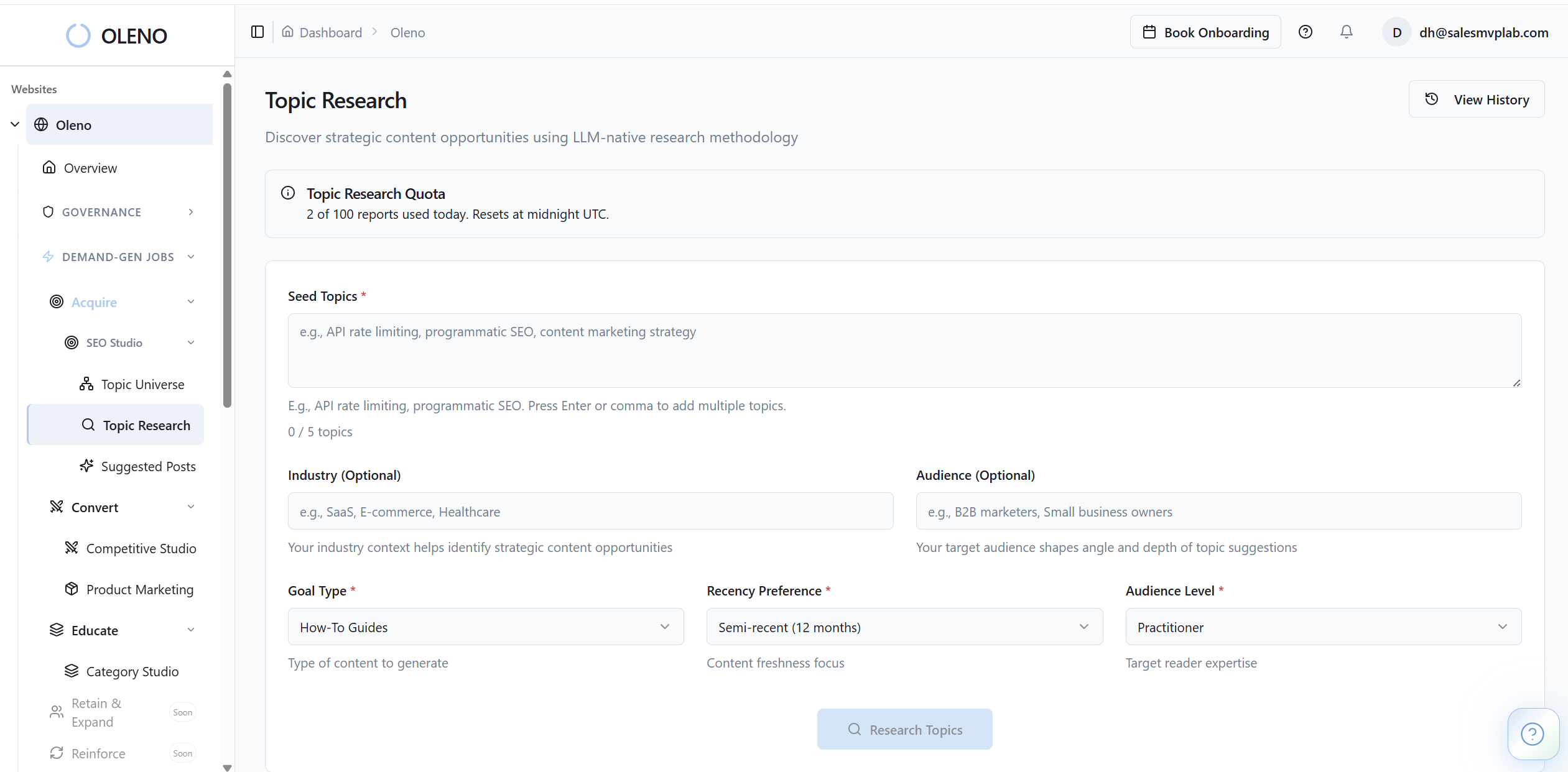This screenshot has height=772, width=1568.
Task: Click the Demand-Gen Jobs lightning icon
Action: (x=49, y=256)
